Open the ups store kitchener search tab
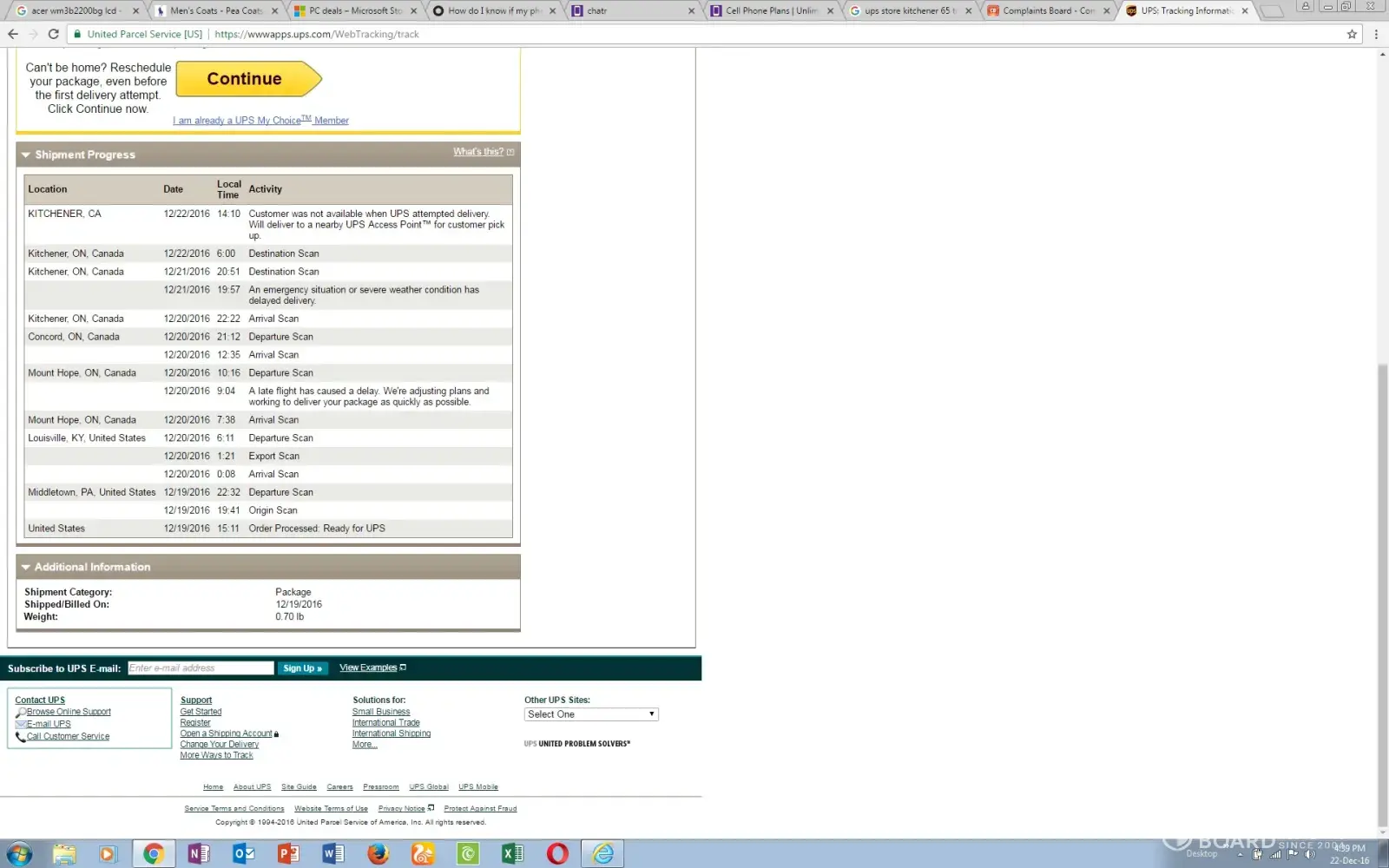The width and height of the screenshot is (1389, 868). [x=909, y=11]
